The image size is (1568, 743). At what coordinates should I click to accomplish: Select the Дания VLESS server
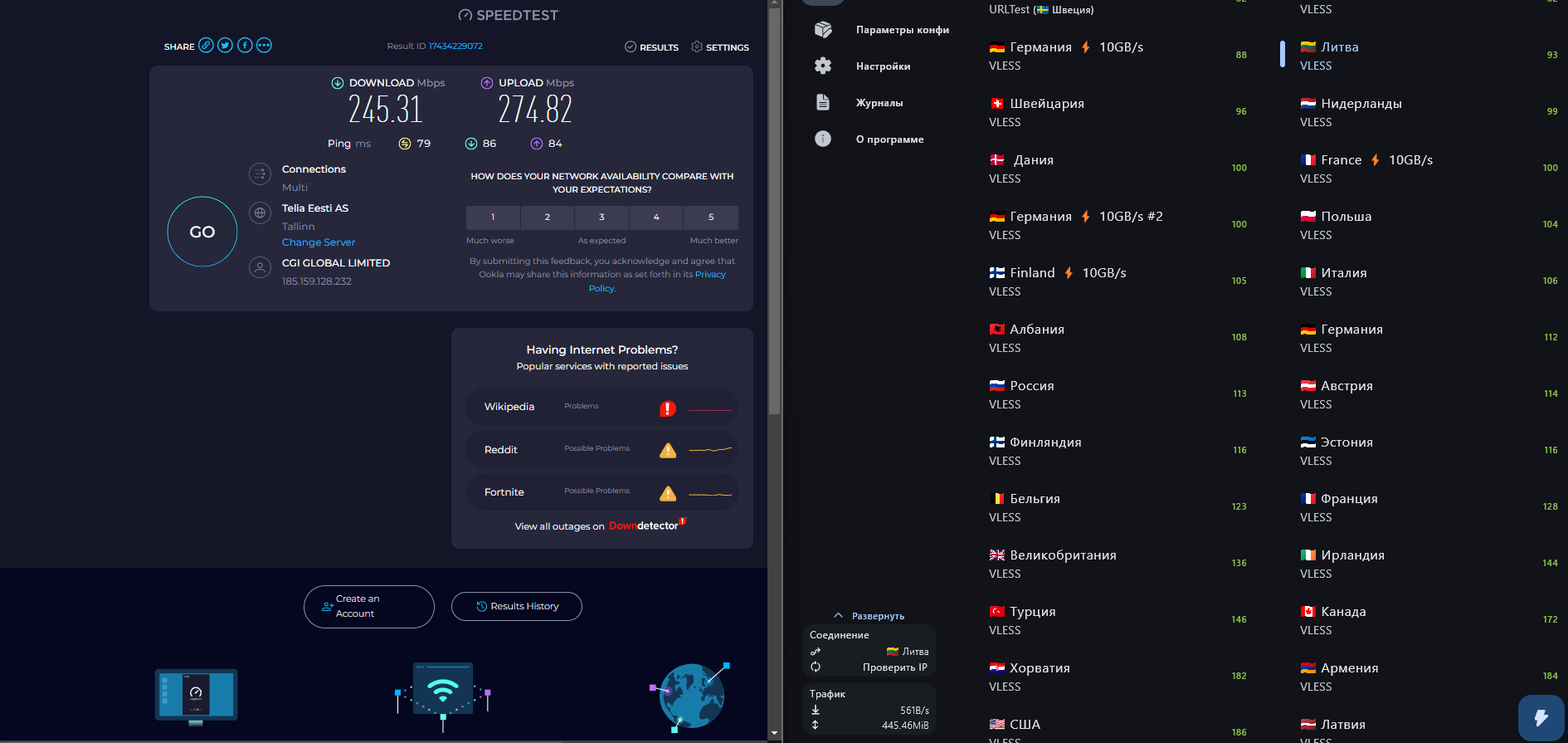(x=1118, y=169)
